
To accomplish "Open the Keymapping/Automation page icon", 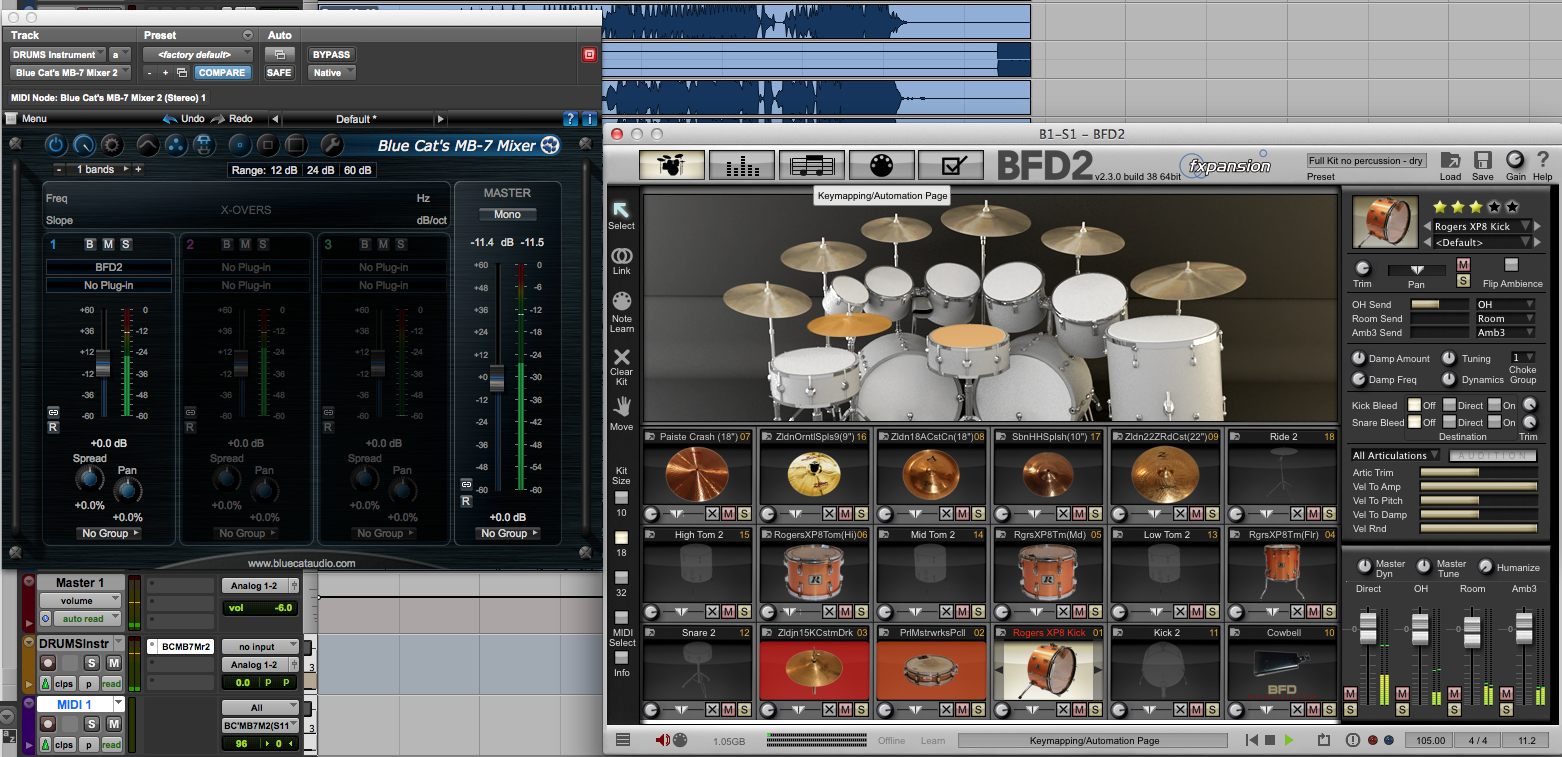I will click(x=881, y=165).
